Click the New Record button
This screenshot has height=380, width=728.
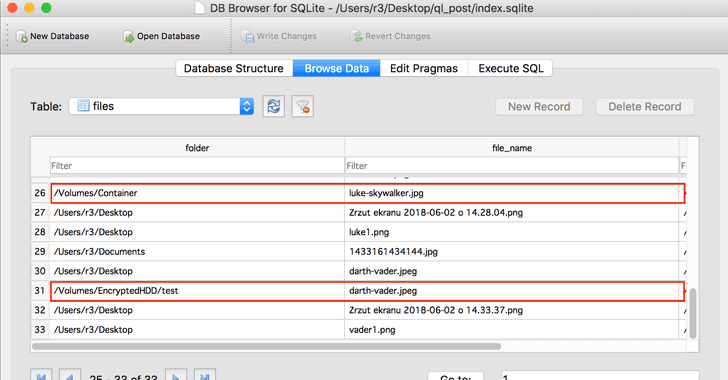[539, 107]
